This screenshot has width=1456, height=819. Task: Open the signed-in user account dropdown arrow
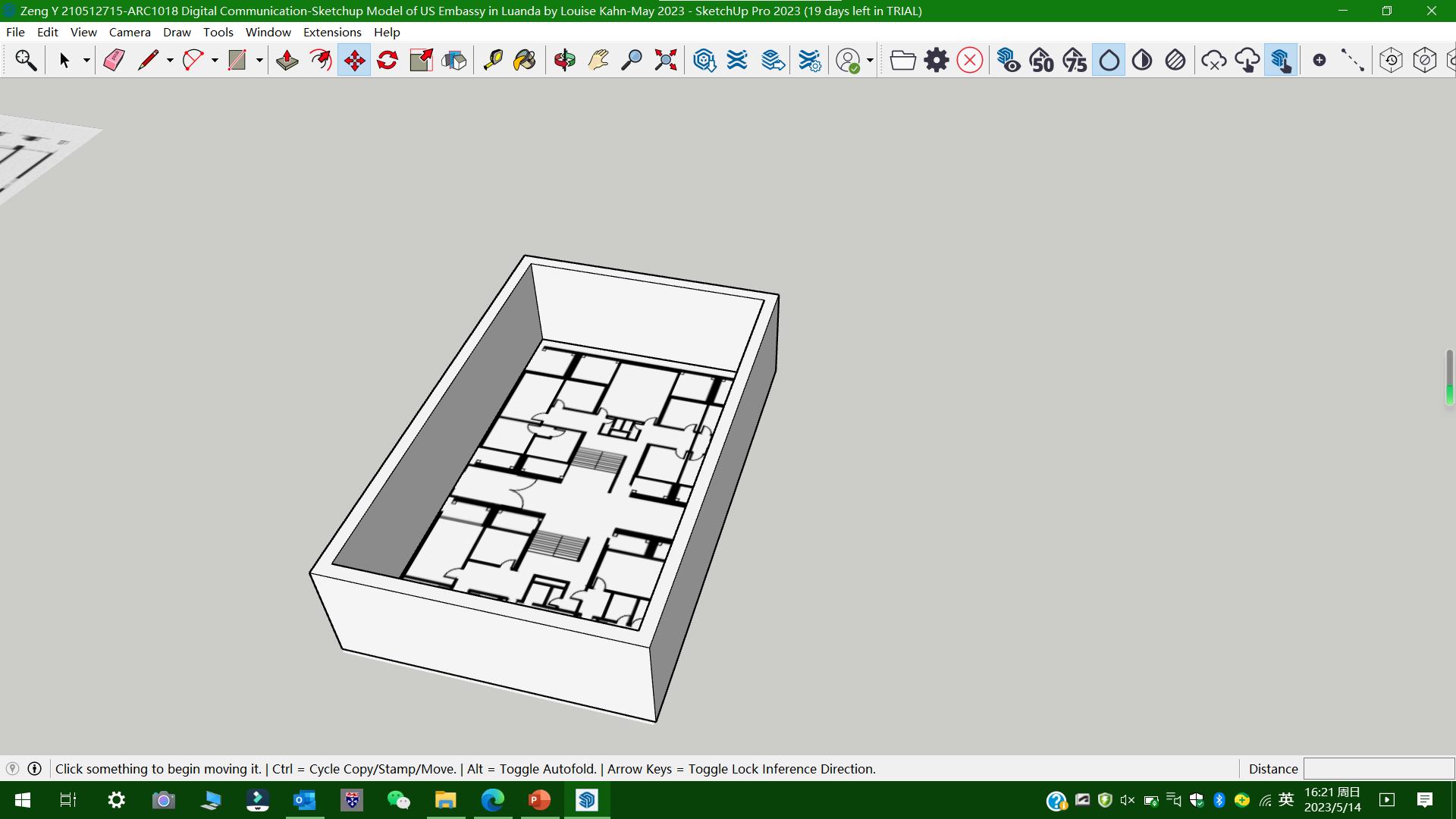(x=870, y=61)
